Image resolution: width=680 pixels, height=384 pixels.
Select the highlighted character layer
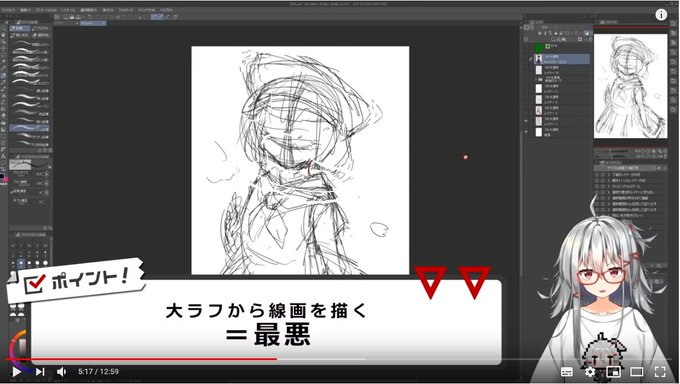click(562, 59)
